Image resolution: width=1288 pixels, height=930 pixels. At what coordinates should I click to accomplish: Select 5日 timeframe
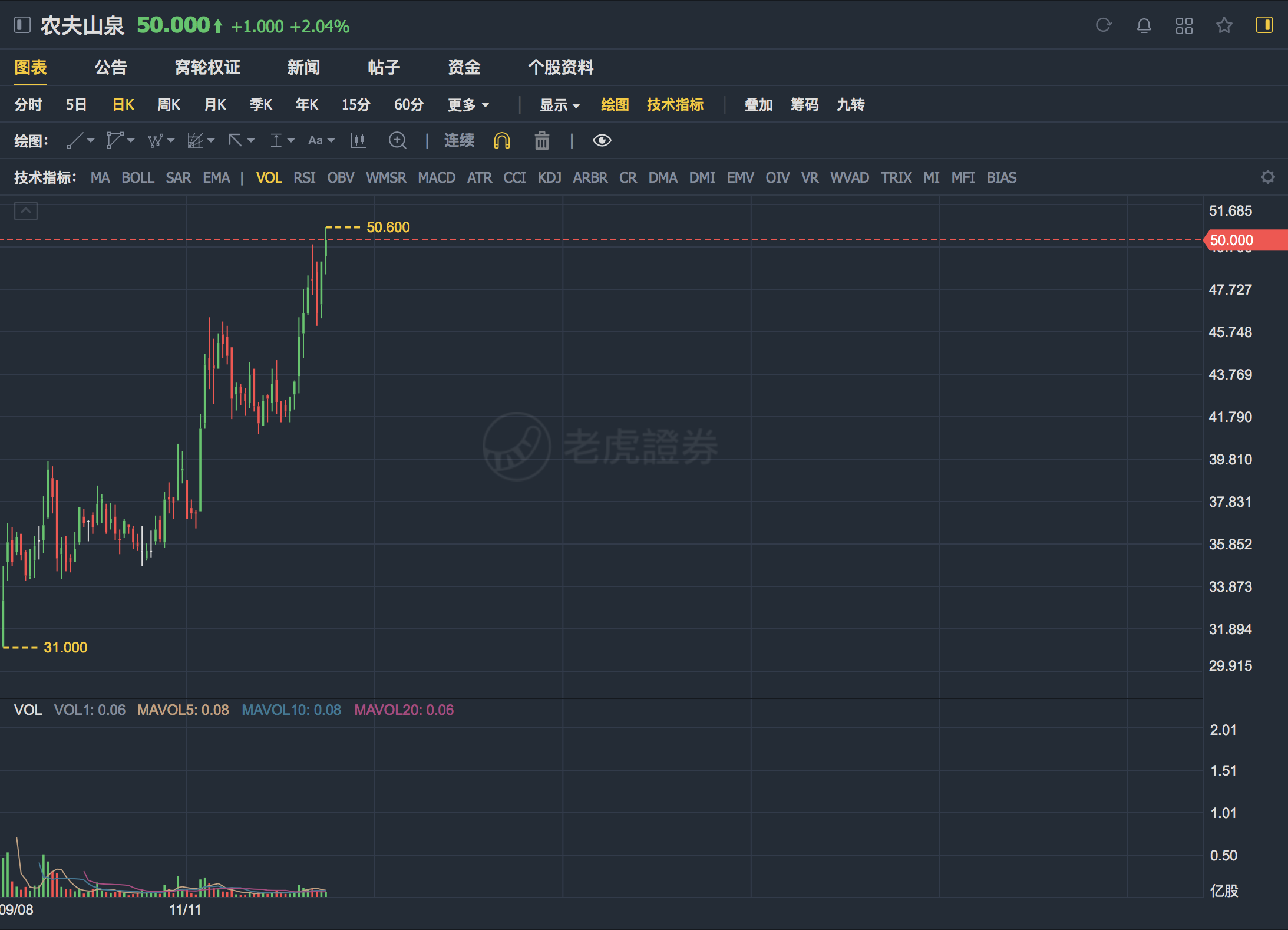tap(76, 105)
